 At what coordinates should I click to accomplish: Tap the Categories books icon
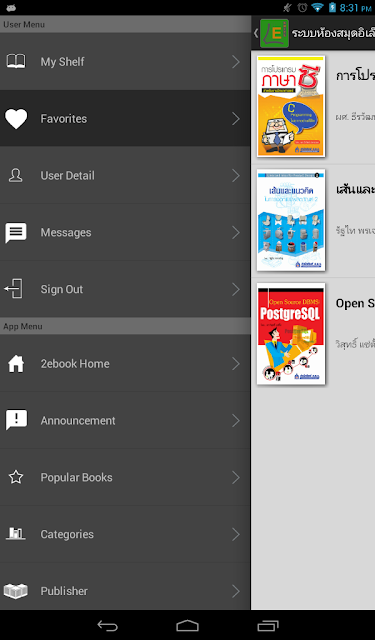16,533
